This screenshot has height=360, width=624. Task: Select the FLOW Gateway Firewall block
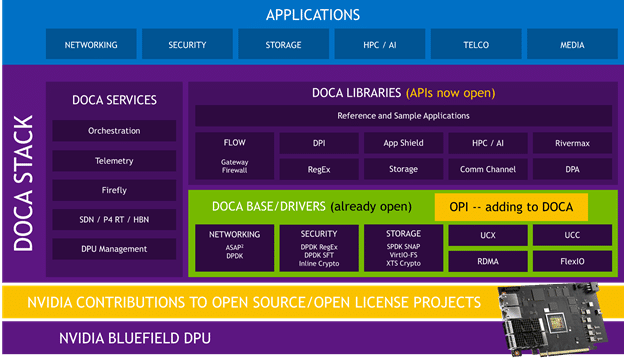point(234,156)
